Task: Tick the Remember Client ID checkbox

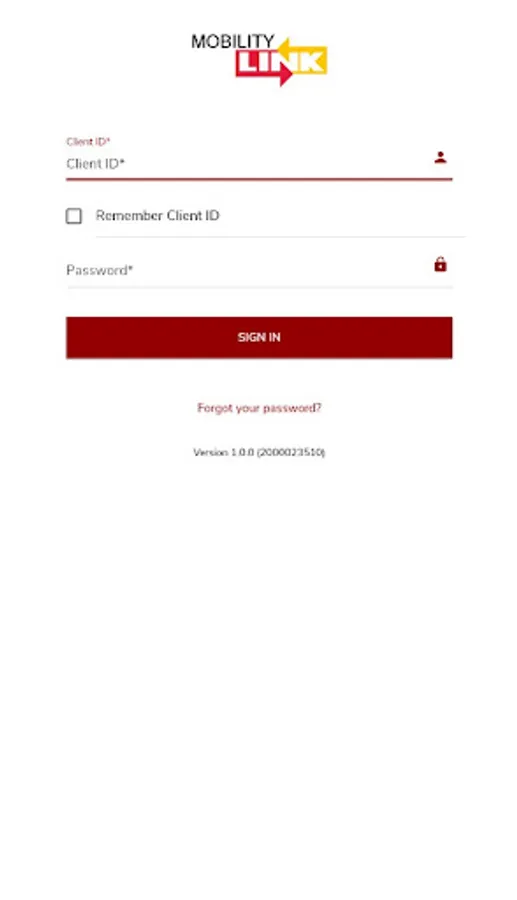Action: (74, 216)
